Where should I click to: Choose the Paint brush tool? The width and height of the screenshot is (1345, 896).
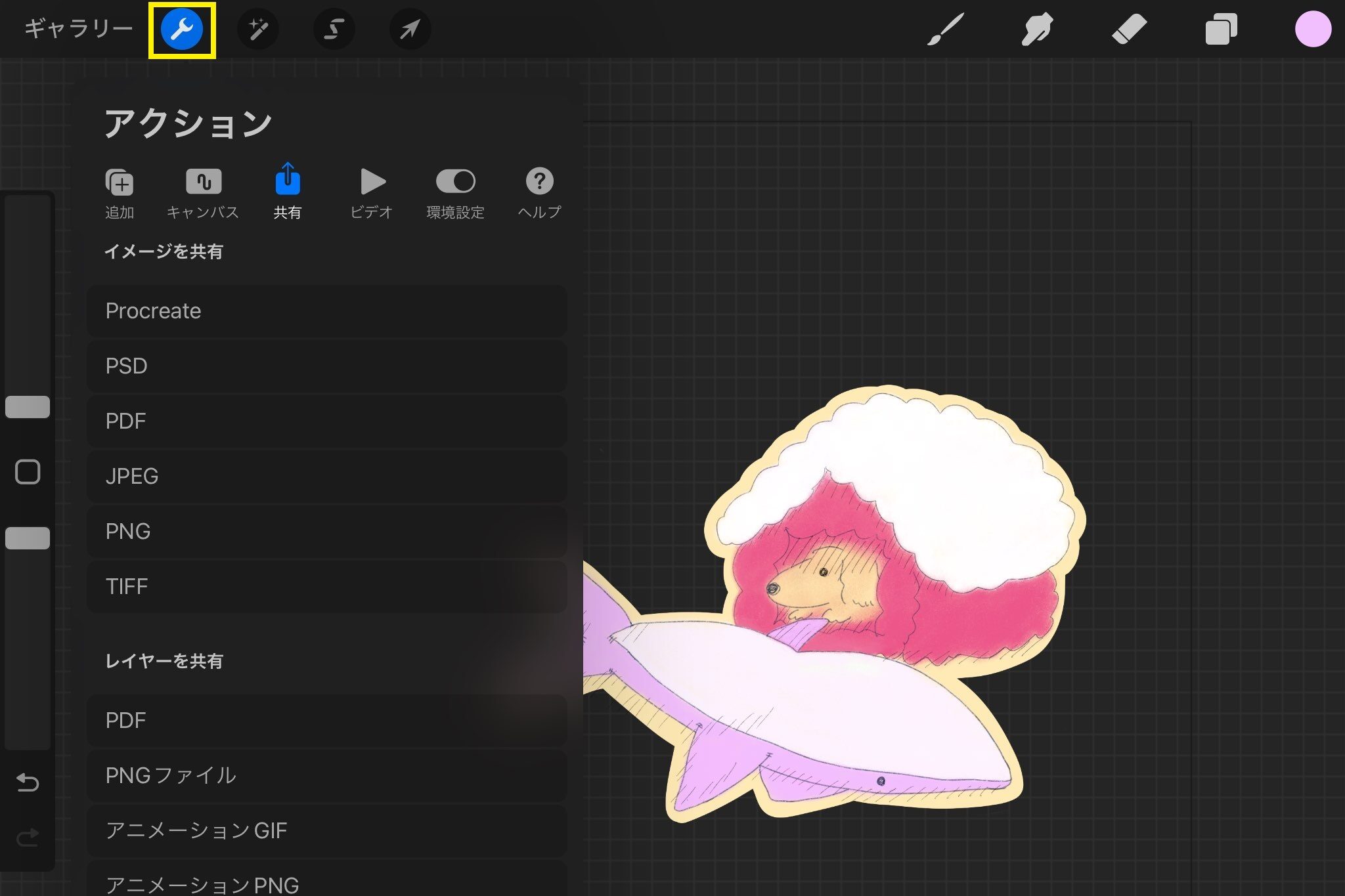coord(945,30)
